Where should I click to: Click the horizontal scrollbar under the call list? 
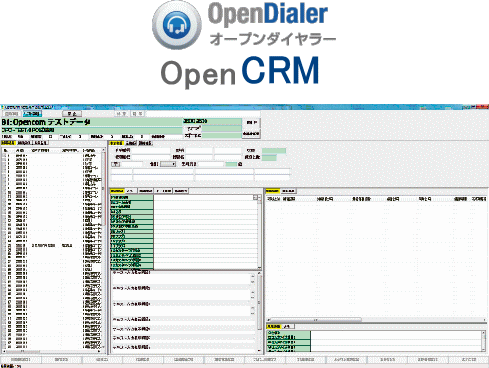pyautogui.click(x=52, y=351)
